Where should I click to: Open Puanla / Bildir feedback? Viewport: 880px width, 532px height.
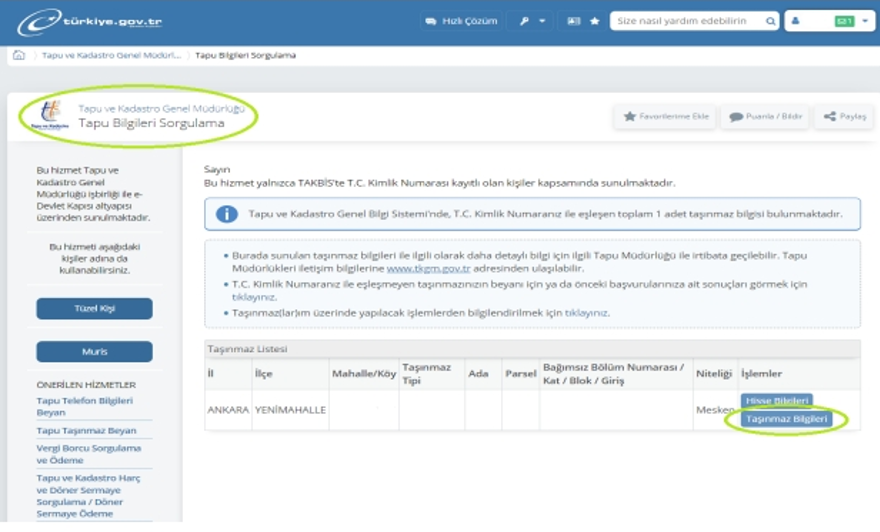coord(765,117)
